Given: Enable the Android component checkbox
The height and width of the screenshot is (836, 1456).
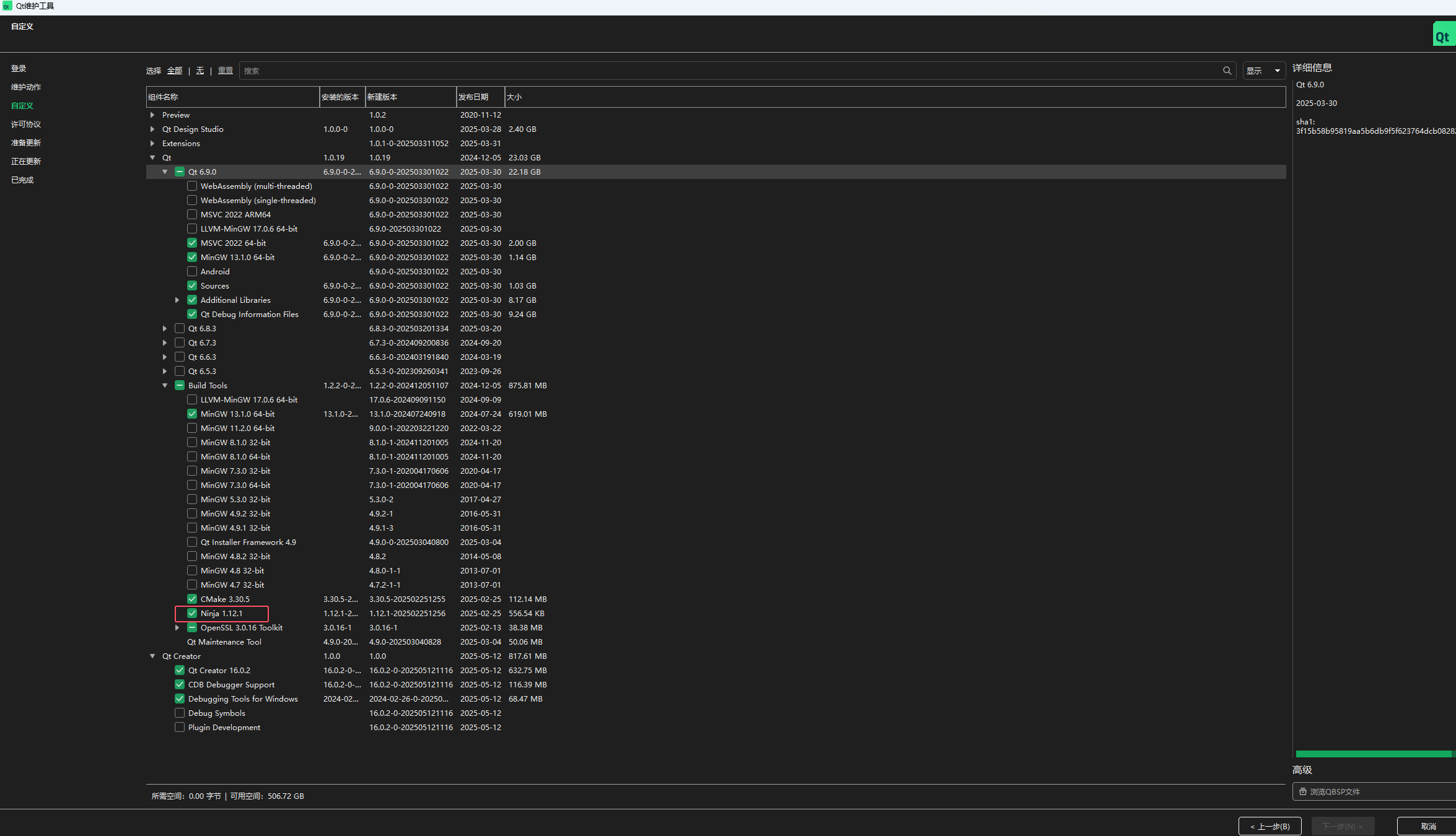Looking at the screenshot, I should tap(192, 272).
